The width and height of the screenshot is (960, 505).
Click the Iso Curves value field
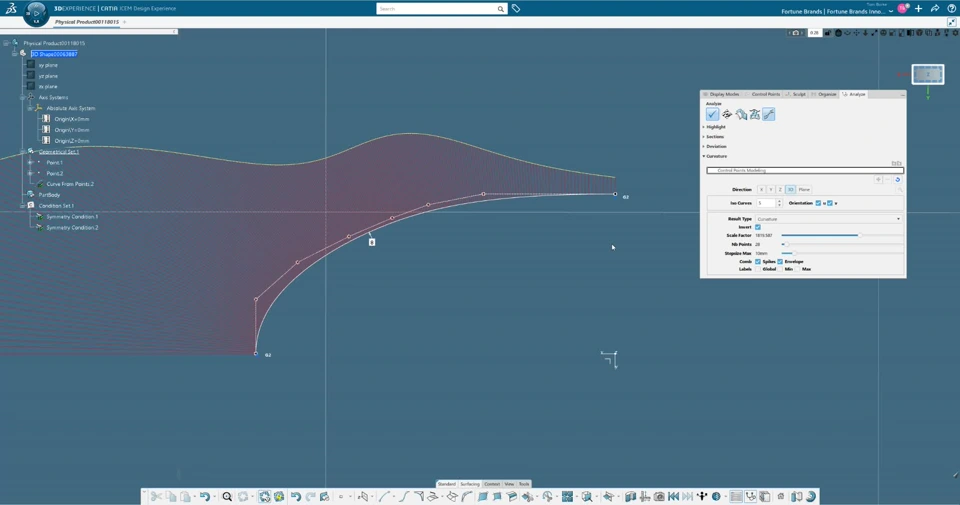(x=765, y=203)
